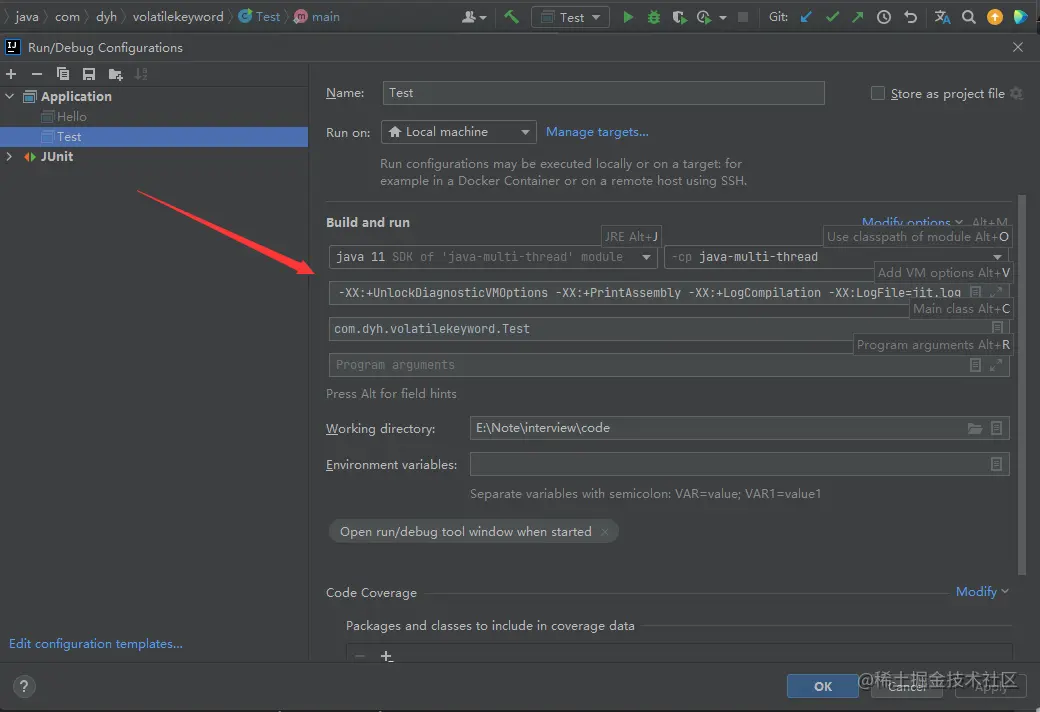Open the java 11 SDK dropdown

click(493, 257)
